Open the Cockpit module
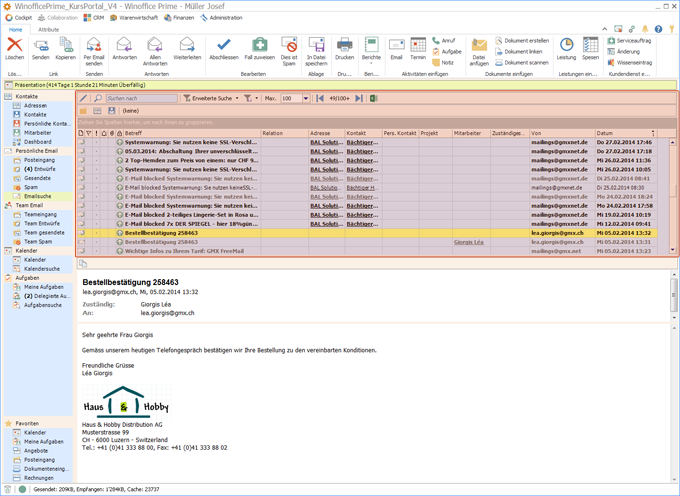This screenshot has height=496, width=680. pos(19,18)
